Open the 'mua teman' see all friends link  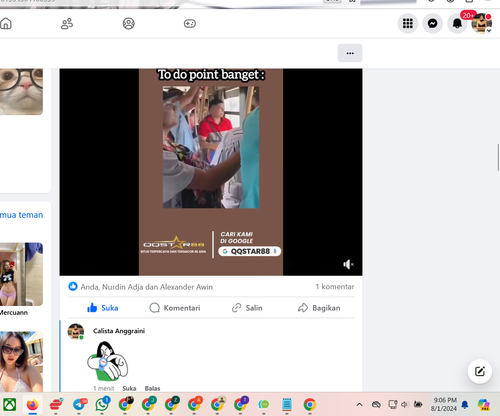pos(21,215)
